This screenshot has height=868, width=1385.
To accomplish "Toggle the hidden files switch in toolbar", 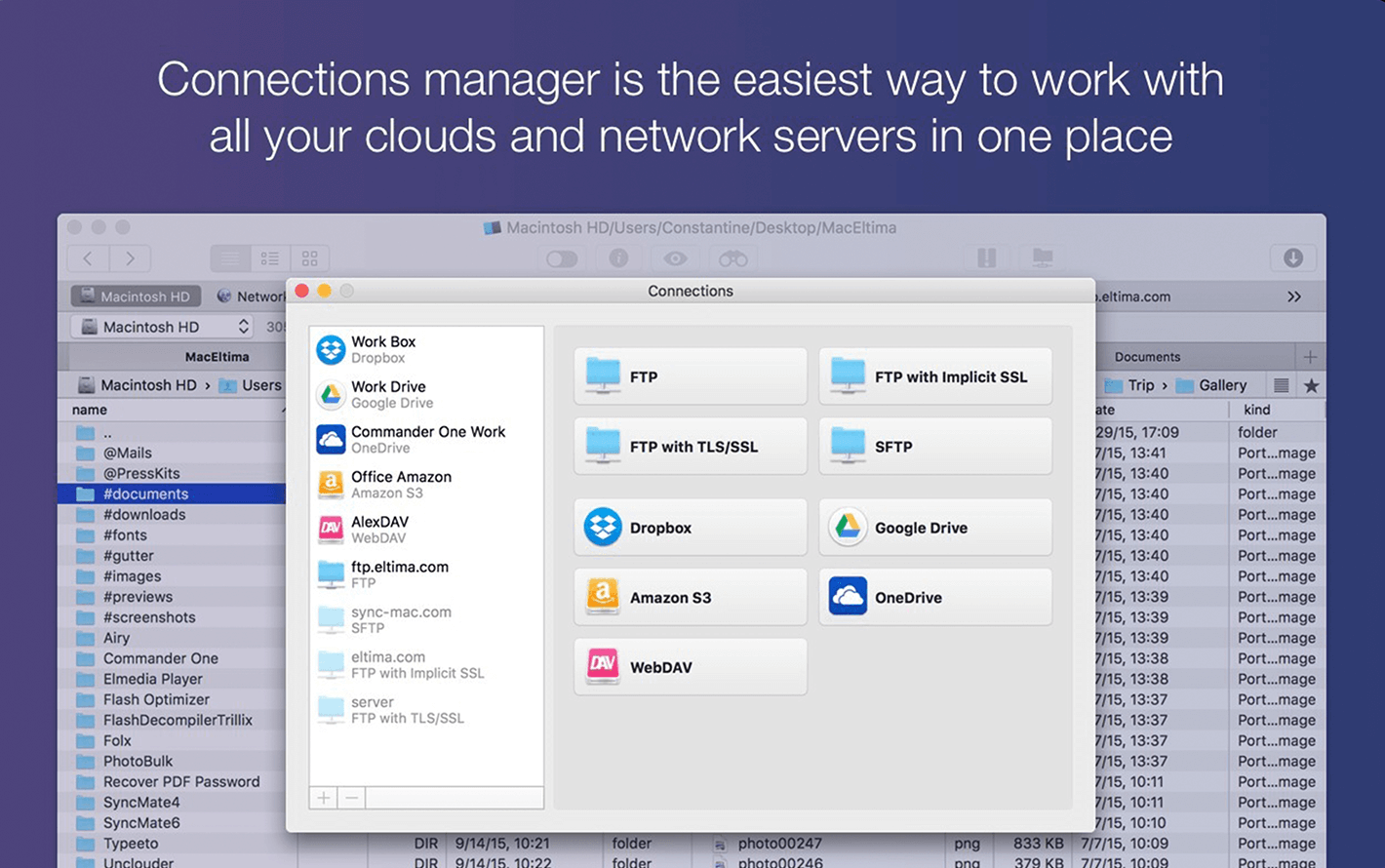I will click(562, 258).
